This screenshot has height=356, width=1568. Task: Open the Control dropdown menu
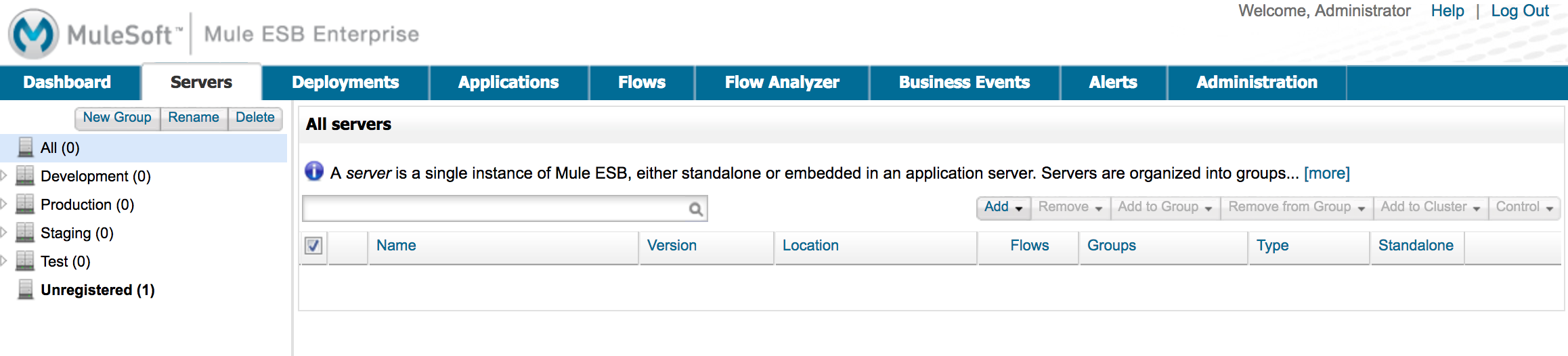(1524, 207)
